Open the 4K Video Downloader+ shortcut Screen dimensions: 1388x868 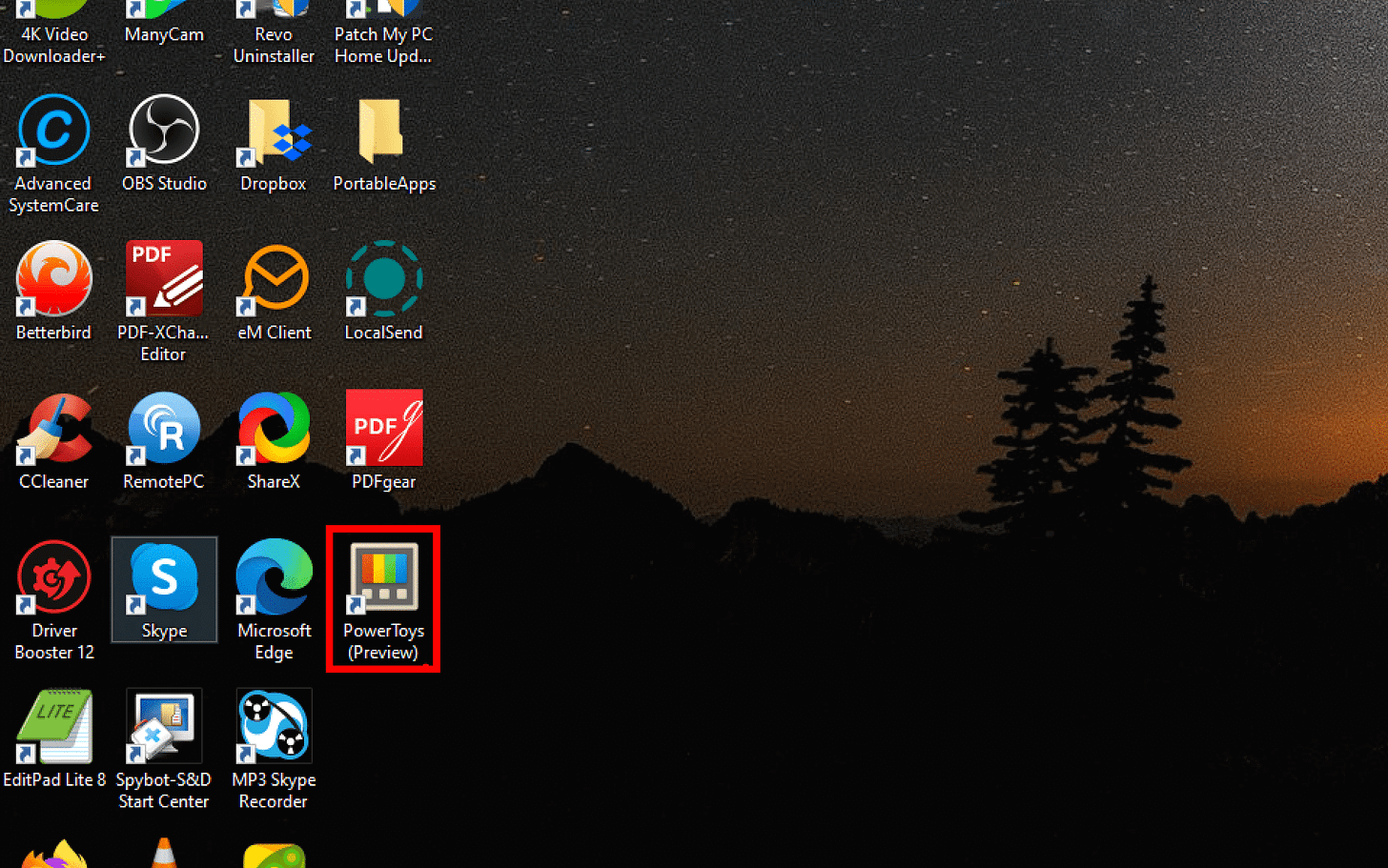(53, 33)
